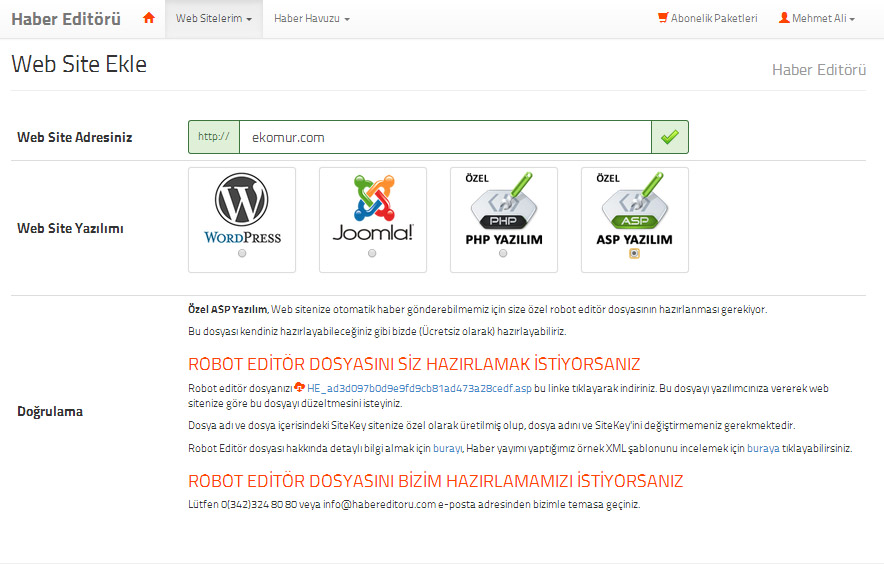Click the WordPress logo
The width and height of the screenshot is (884, 569).
[242, 208]
